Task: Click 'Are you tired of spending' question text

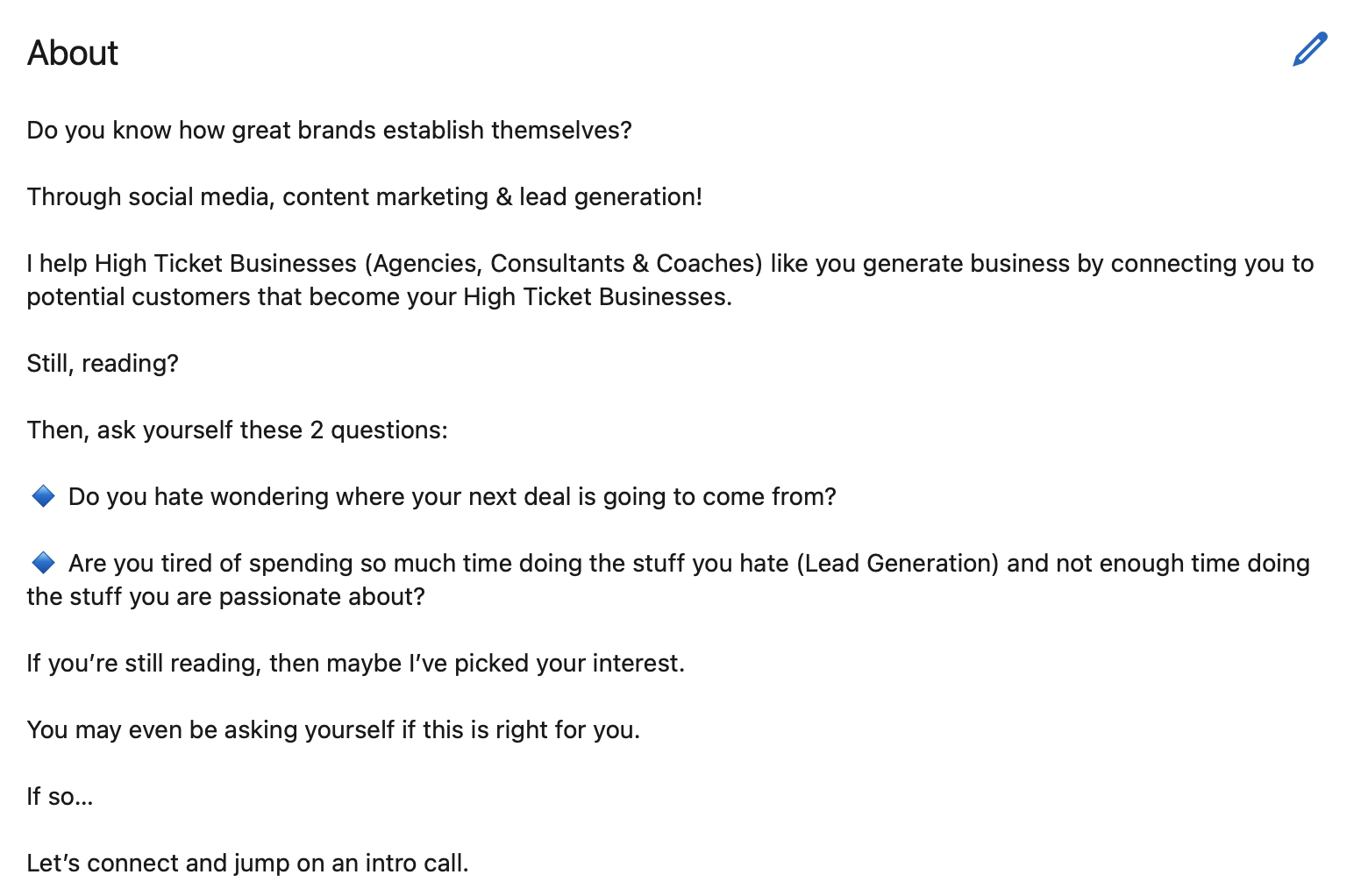Action: click(689, 563)
